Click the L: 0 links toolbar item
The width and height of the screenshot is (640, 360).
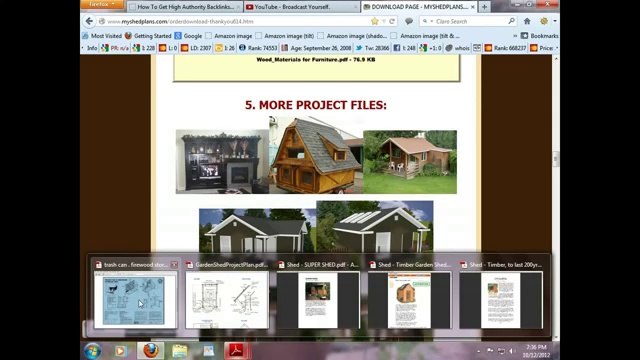click(168, 48)
